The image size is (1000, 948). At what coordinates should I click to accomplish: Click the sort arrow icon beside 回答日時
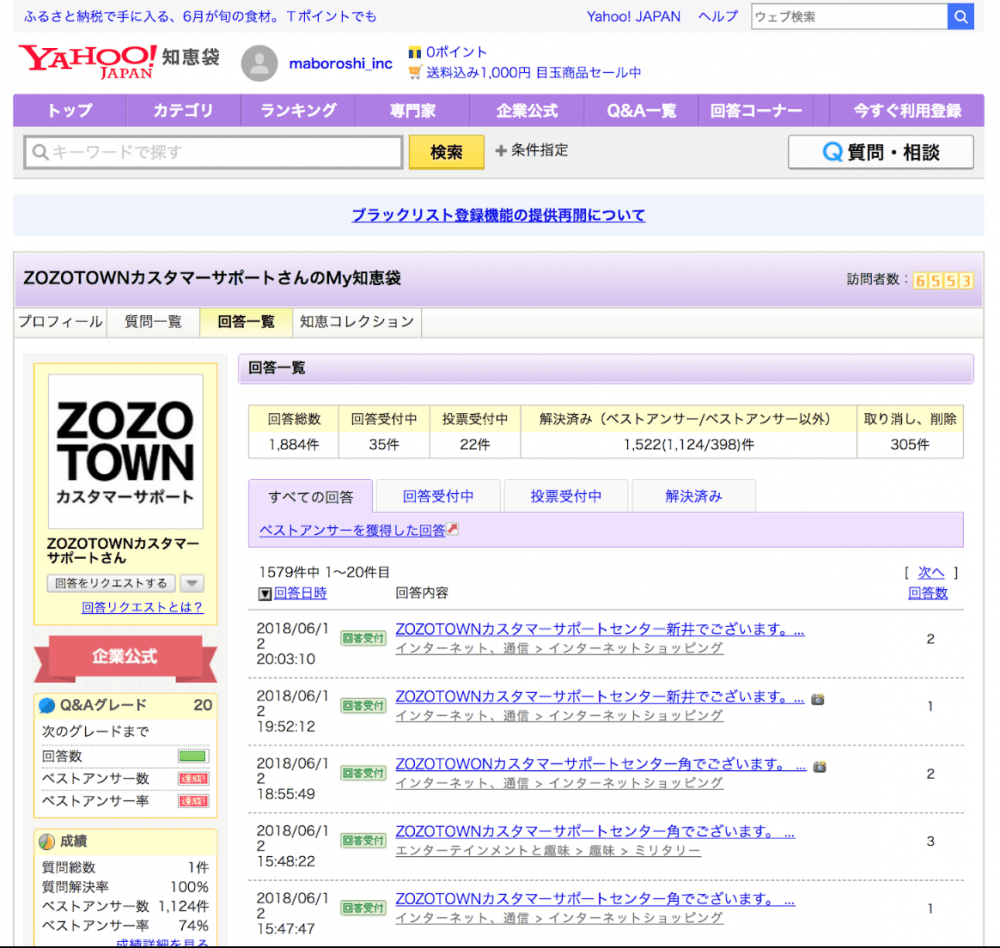pos(265,594)
